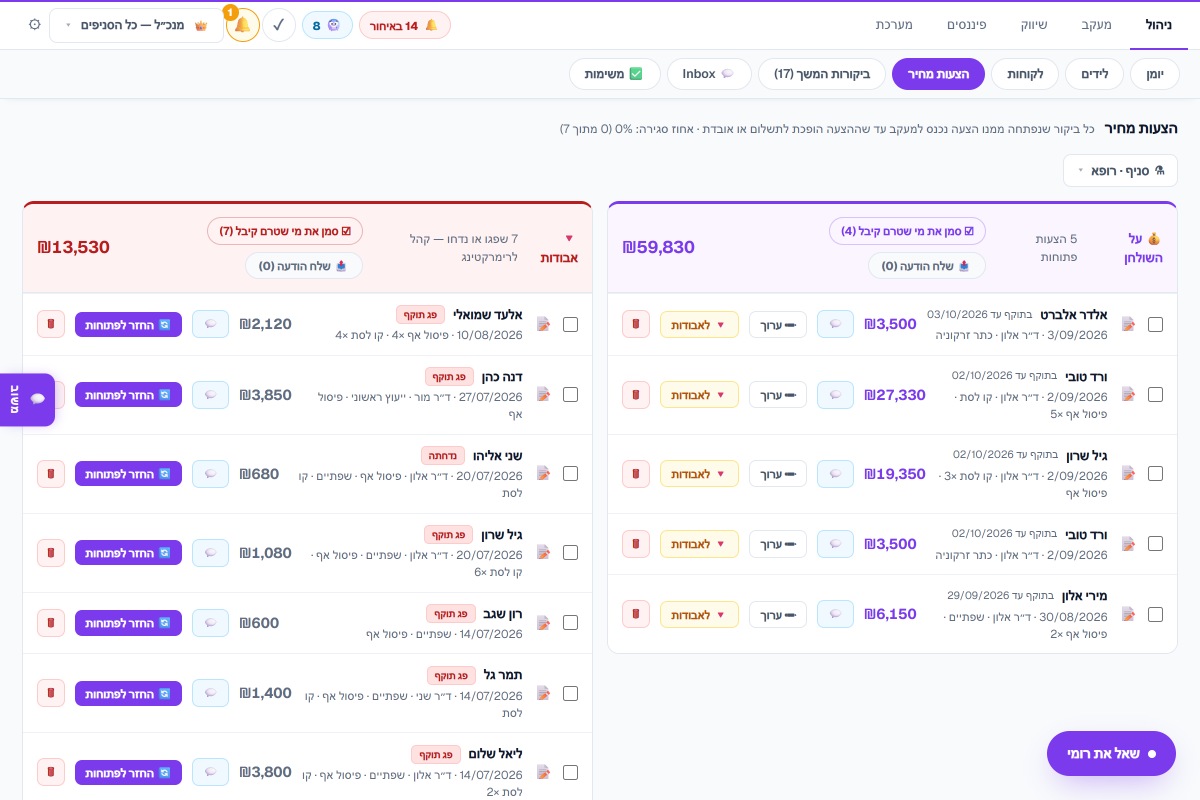Expand the סניף · רופא filter dropdown
Image resolution: width=1200 pixels, height=800 pixels.
pos(1120,170)
